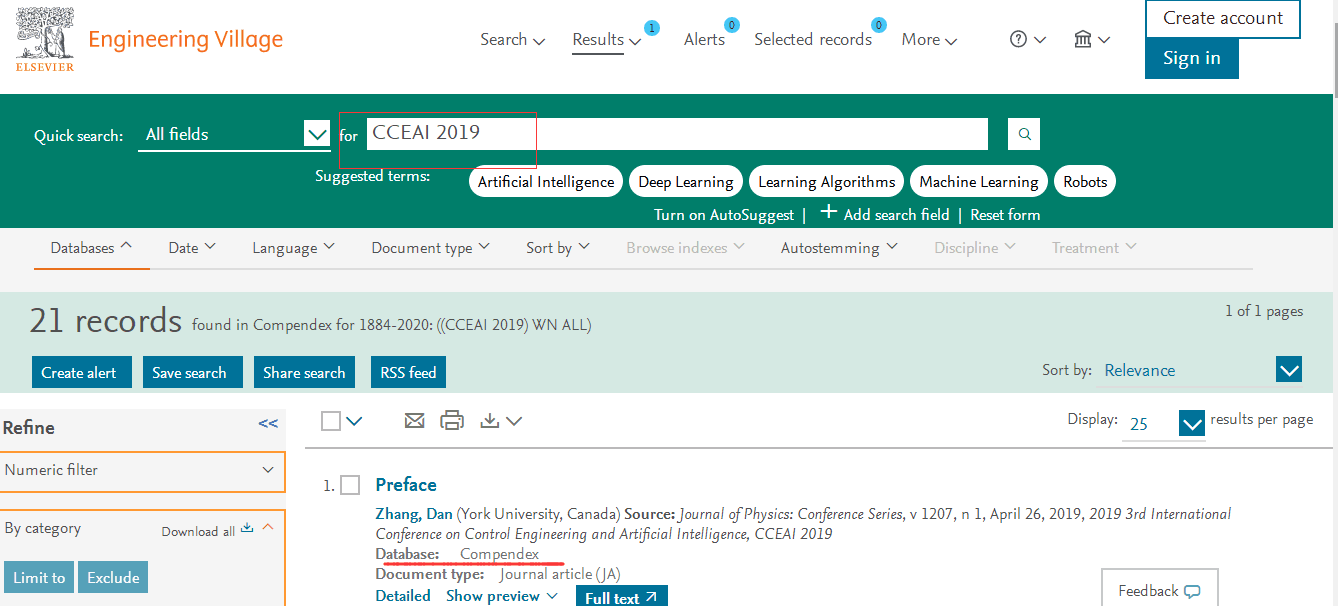Open the Alerts menu item
Image resolution: width=1338 pixels, height=606 pixels.
[704, 39]
